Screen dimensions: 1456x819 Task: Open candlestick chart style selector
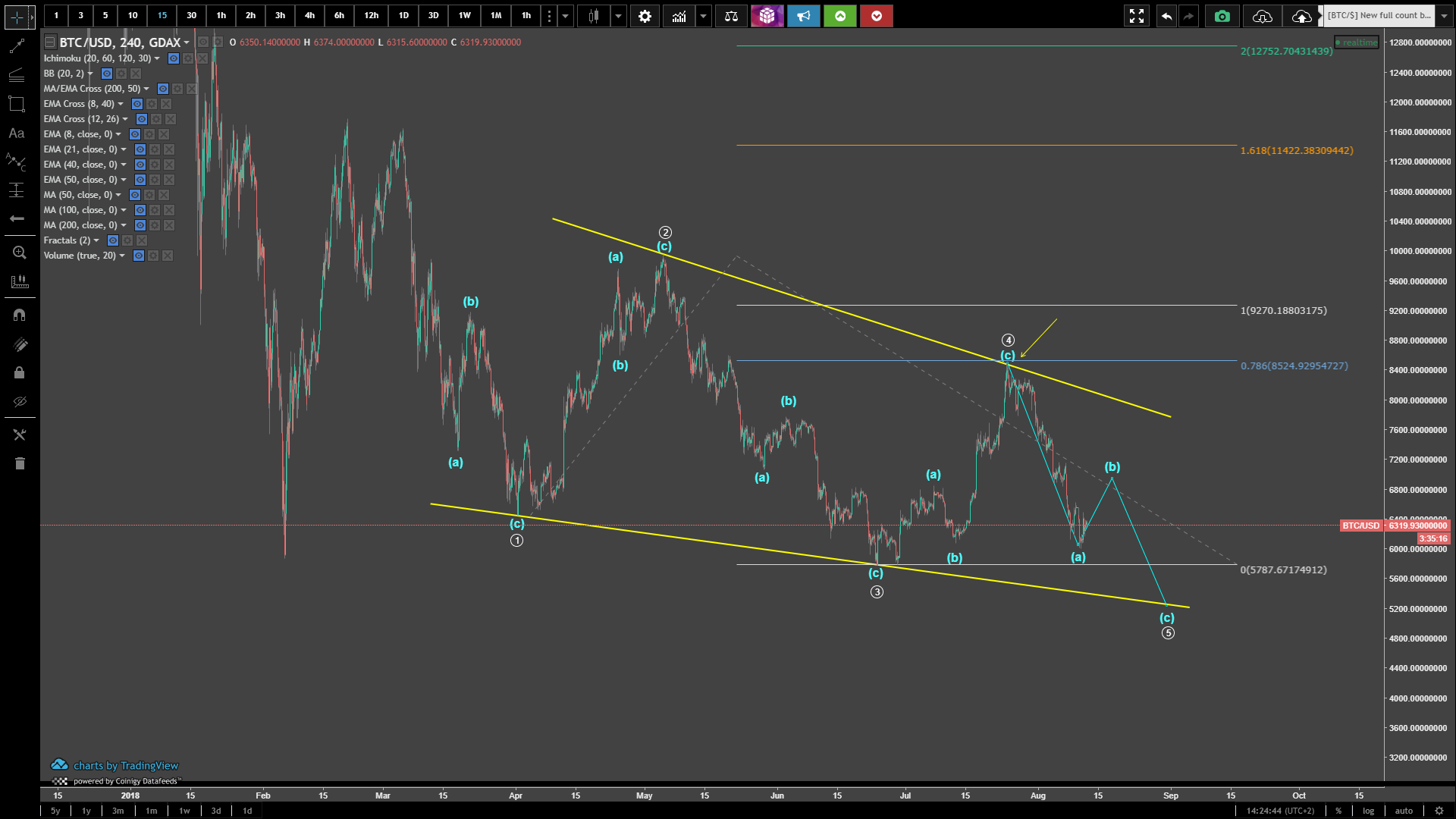click(594, 16)
